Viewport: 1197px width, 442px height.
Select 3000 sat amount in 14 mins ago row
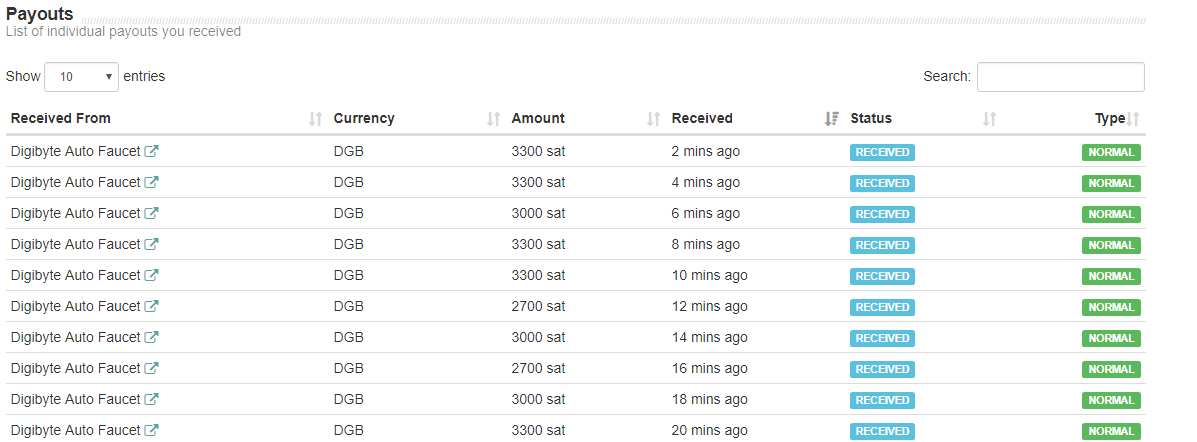click(x=538, y=337)
